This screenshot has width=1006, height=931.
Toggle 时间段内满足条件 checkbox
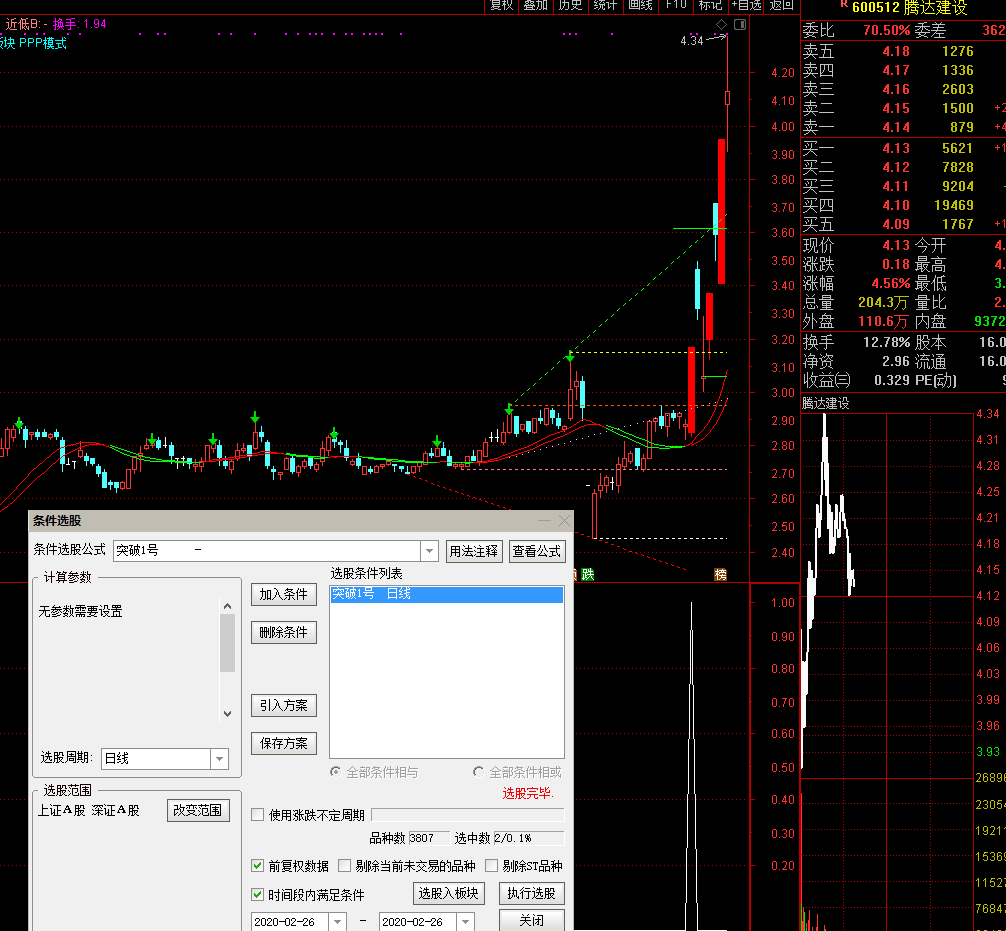tap(258, 894)
